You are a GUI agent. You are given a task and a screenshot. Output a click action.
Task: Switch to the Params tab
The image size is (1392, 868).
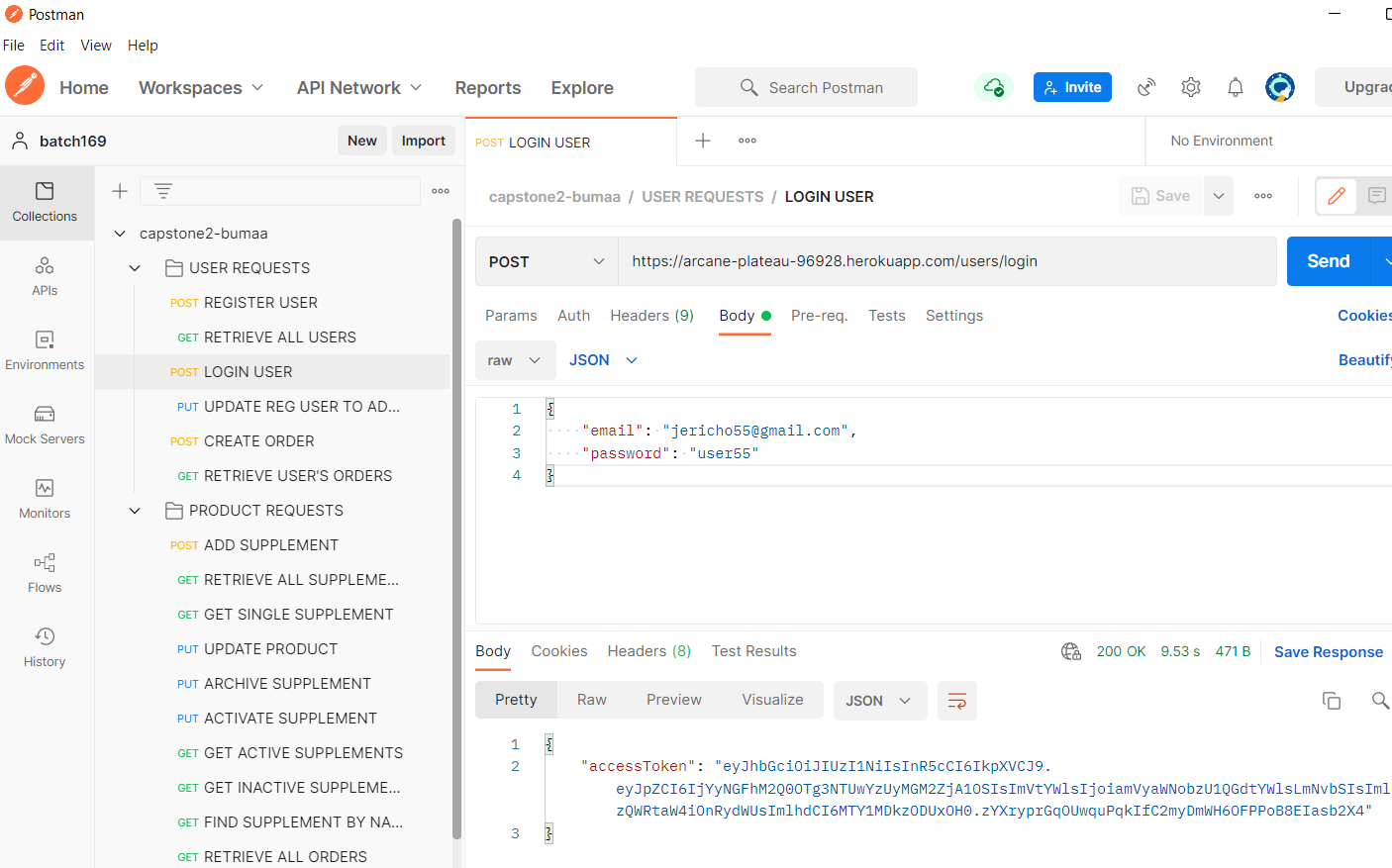tap(511, 316)
